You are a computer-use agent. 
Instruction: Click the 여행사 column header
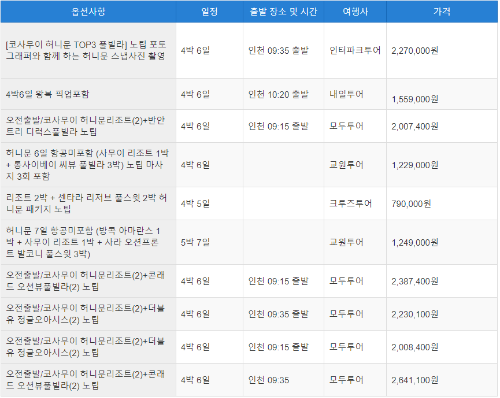(x=355, y=12)
